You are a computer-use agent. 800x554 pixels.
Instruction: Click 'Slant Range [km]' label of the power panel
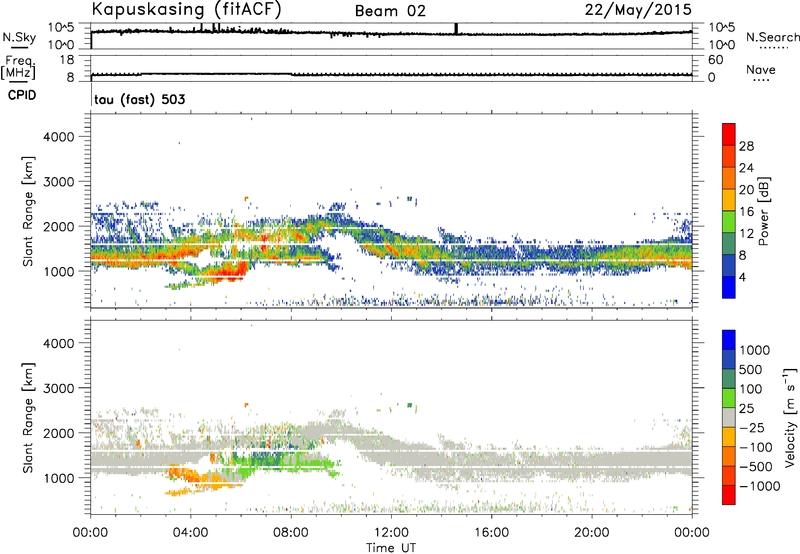[x=28, y=211]
